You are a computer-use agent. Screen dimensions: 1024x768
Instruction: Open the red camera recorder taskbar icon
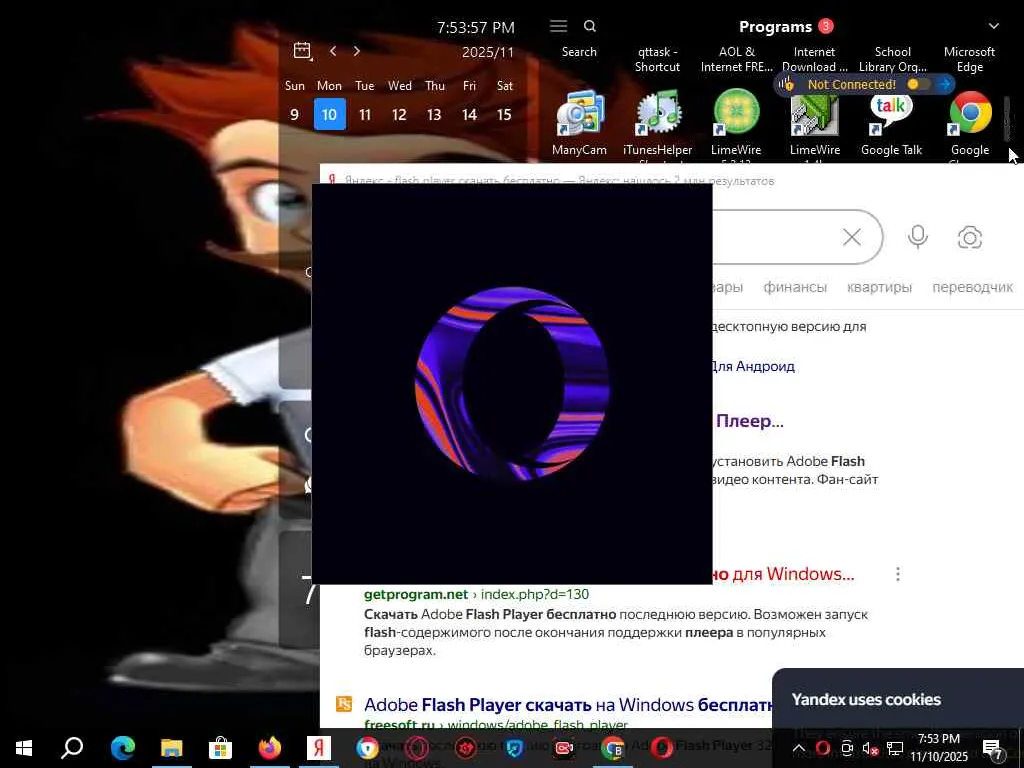pos(564,748)
